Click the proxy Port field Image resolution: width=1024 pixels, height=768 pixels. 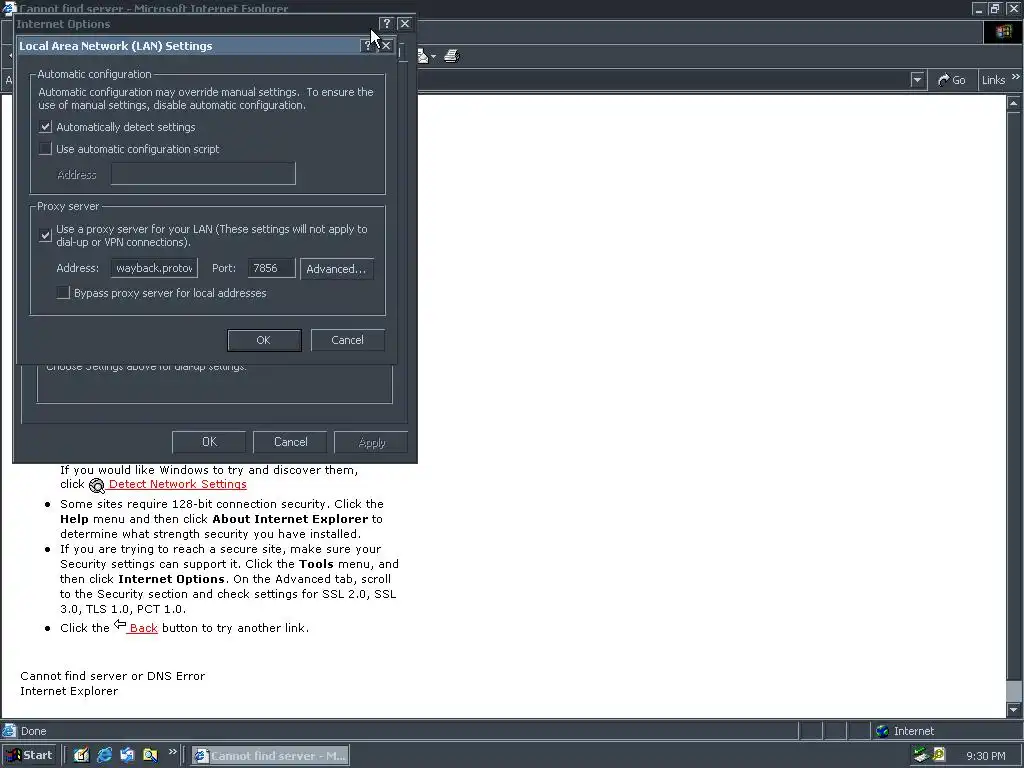coord(271,268)
